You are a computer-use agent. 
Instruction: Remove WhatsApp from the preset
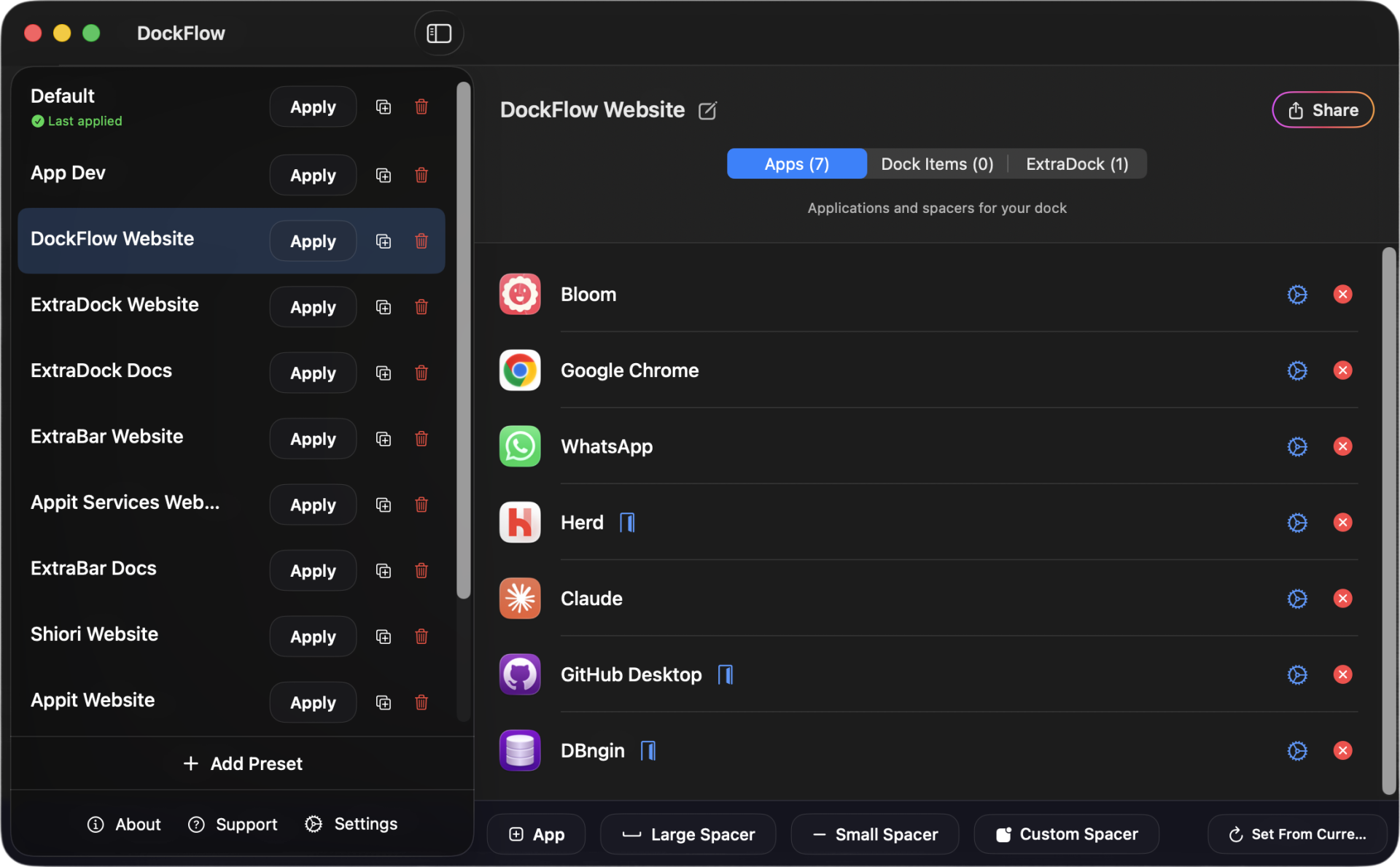click(1342, 446)
